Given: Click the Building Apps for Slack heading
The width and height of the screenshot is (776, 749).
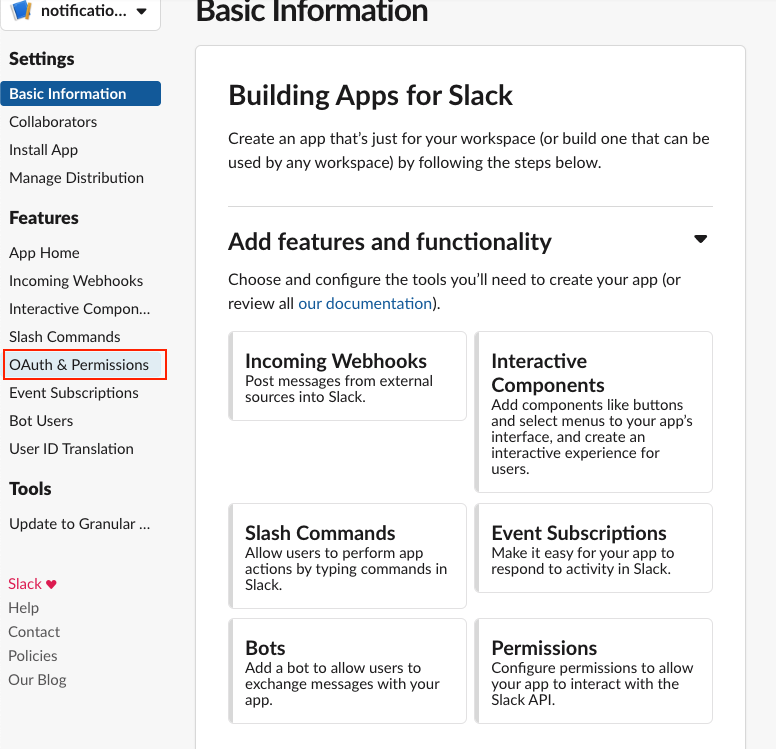Looking at the screenshot, I should (370, 96).
